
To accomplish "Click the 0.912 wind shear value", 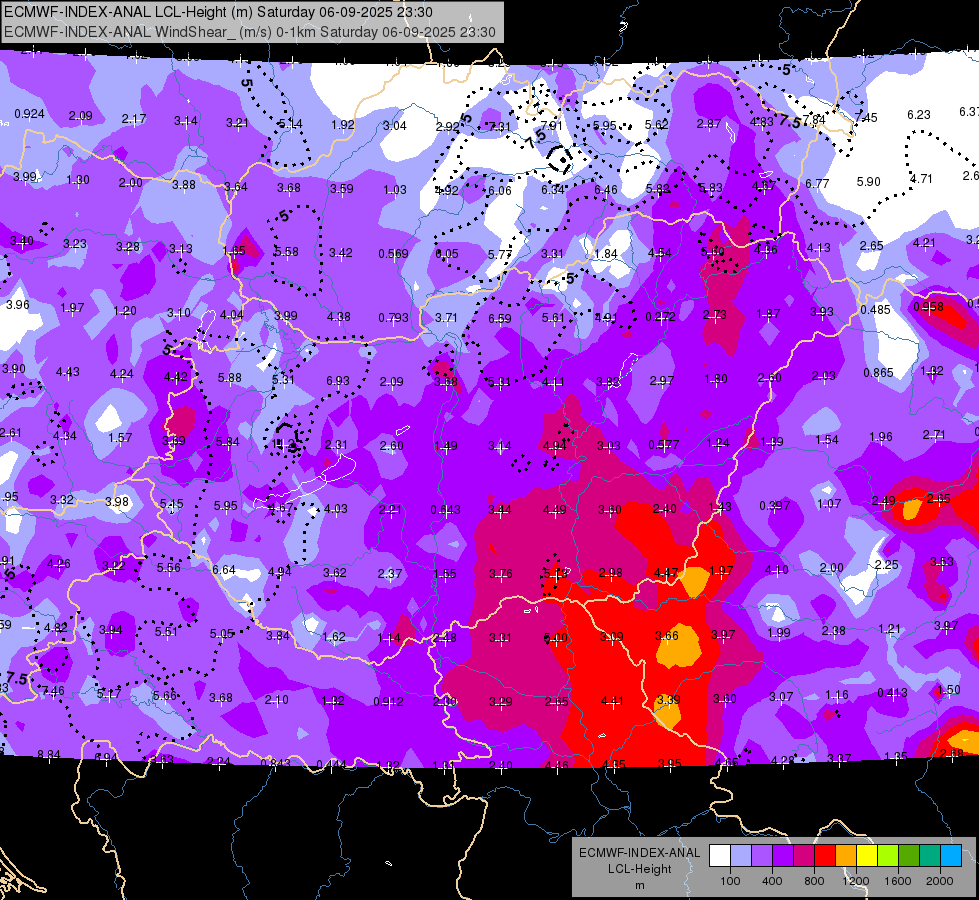I will (388, 701).
